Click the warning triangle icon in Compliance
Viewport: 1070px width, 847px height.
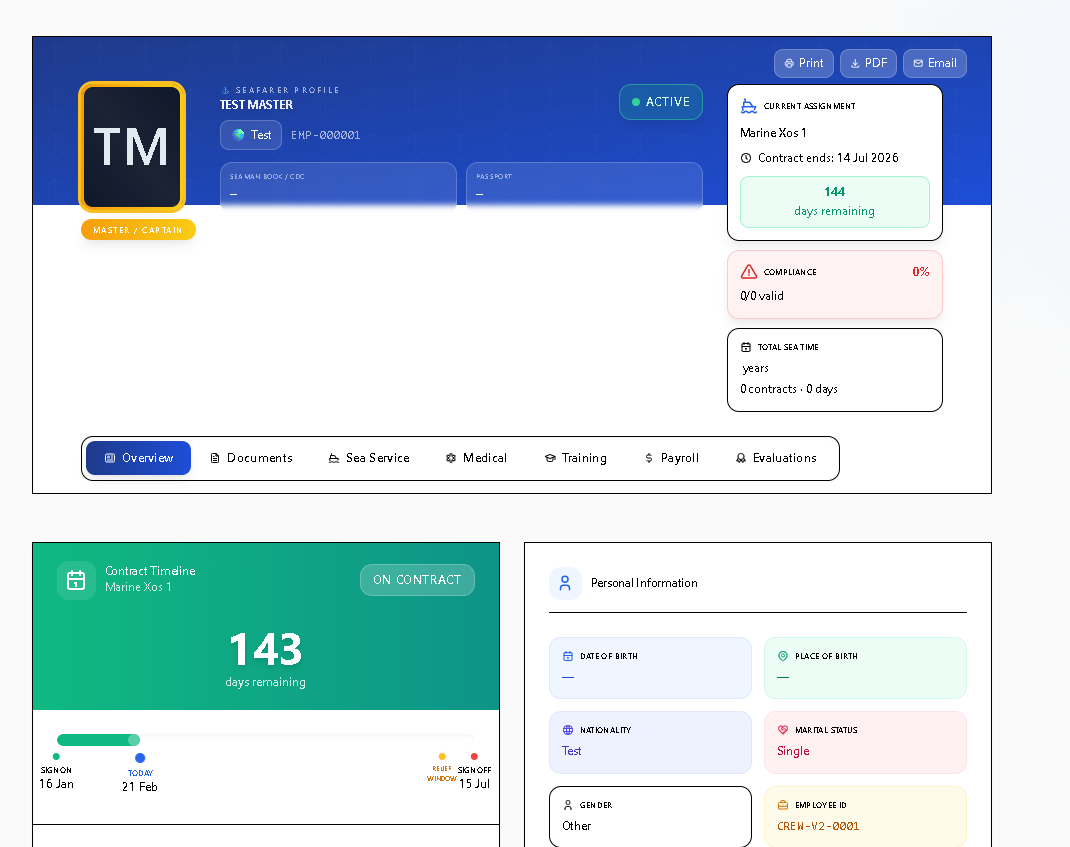tap(749, 272)
